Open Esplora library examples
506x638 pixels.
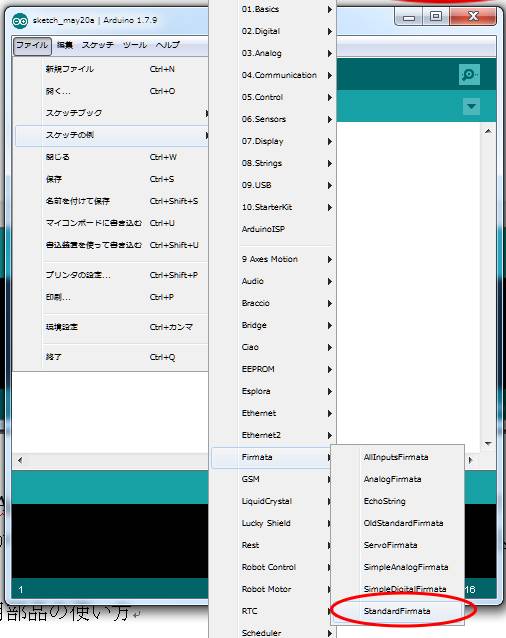tap(273, 391)
